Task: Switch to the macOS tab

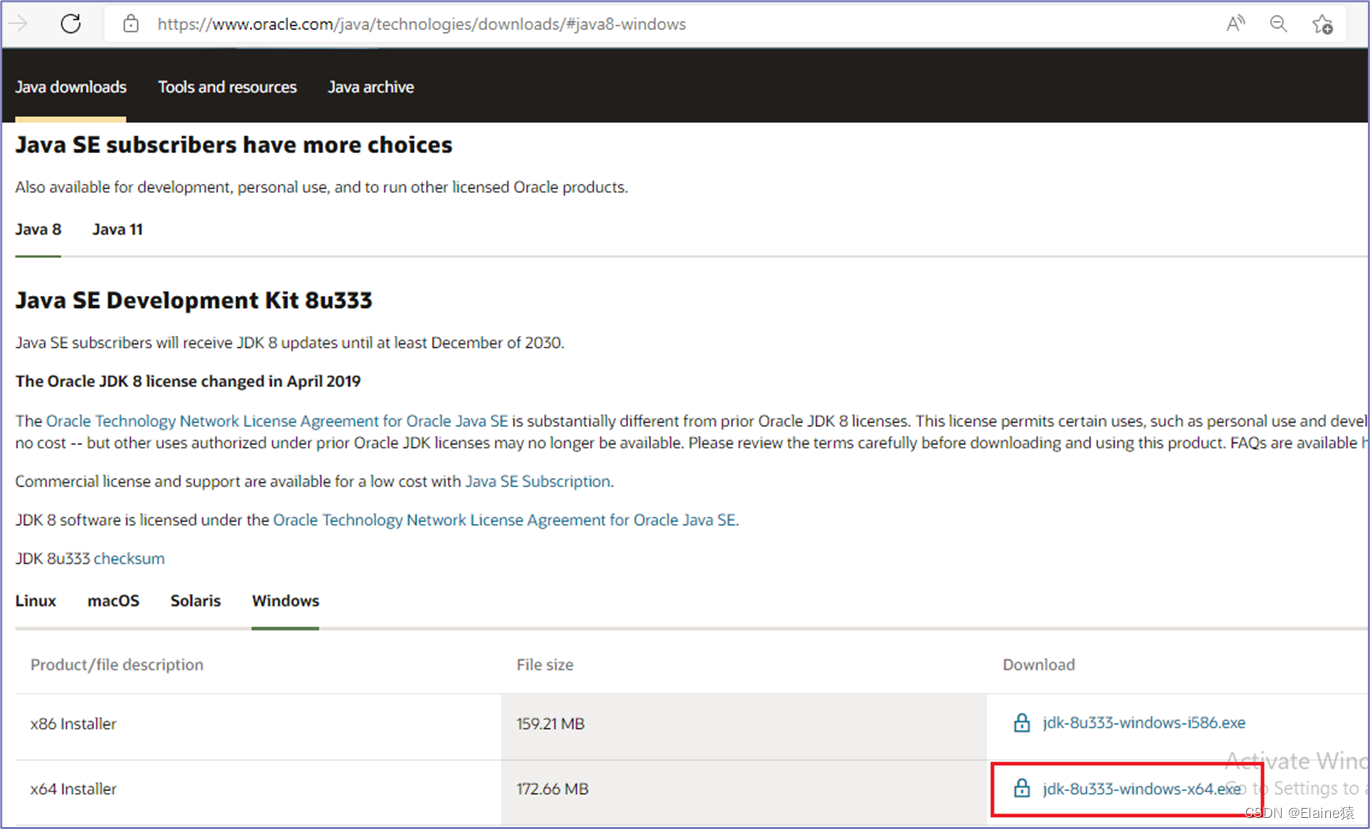Action: 113,601
